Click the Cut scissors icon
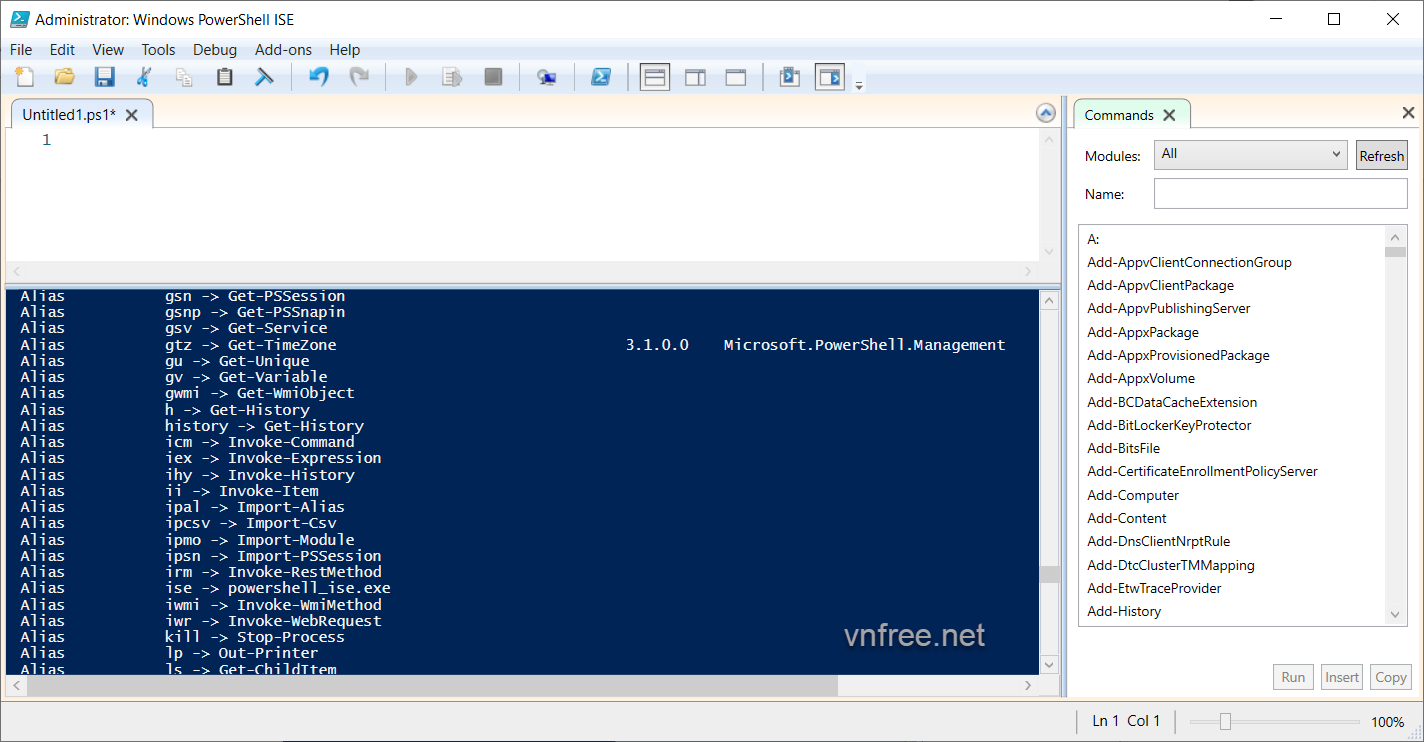This screenshot has width=1424, height=742. [144, 77]
